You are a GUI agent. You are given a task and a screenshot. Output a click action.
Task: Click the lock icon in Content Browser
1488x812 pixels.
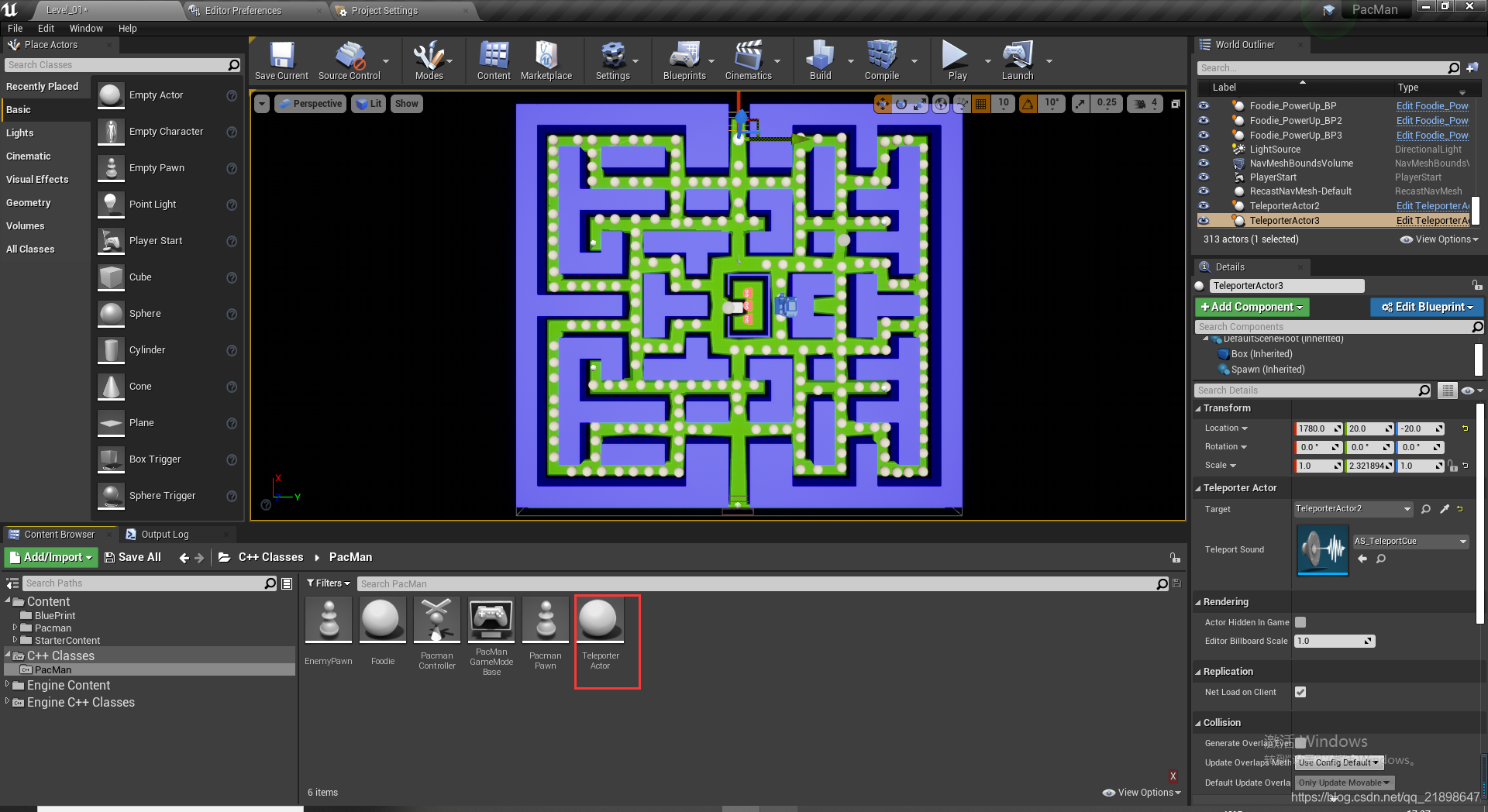(1175, 558)
